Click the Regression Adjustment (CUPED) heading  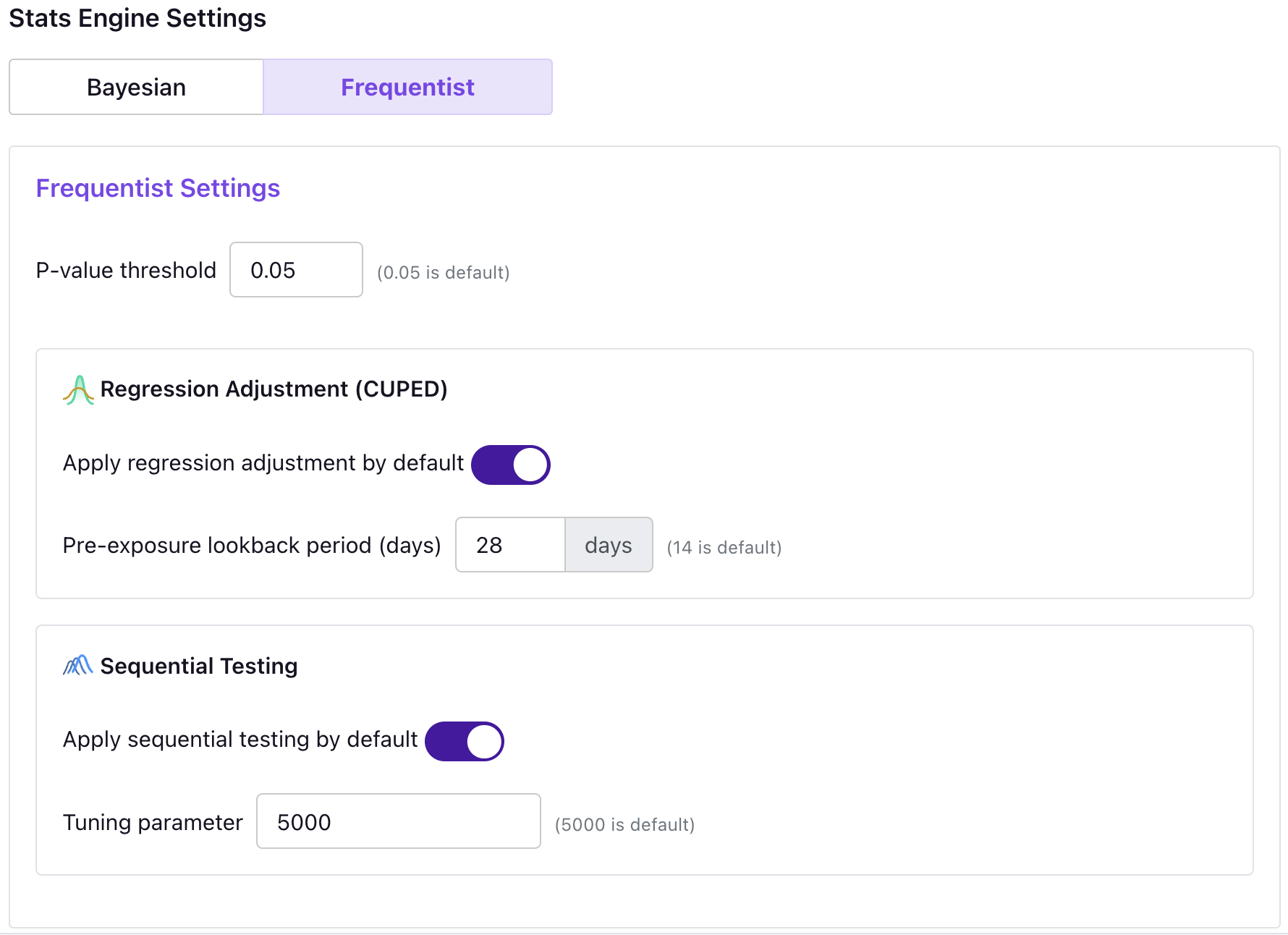click(x=274, y=389)
